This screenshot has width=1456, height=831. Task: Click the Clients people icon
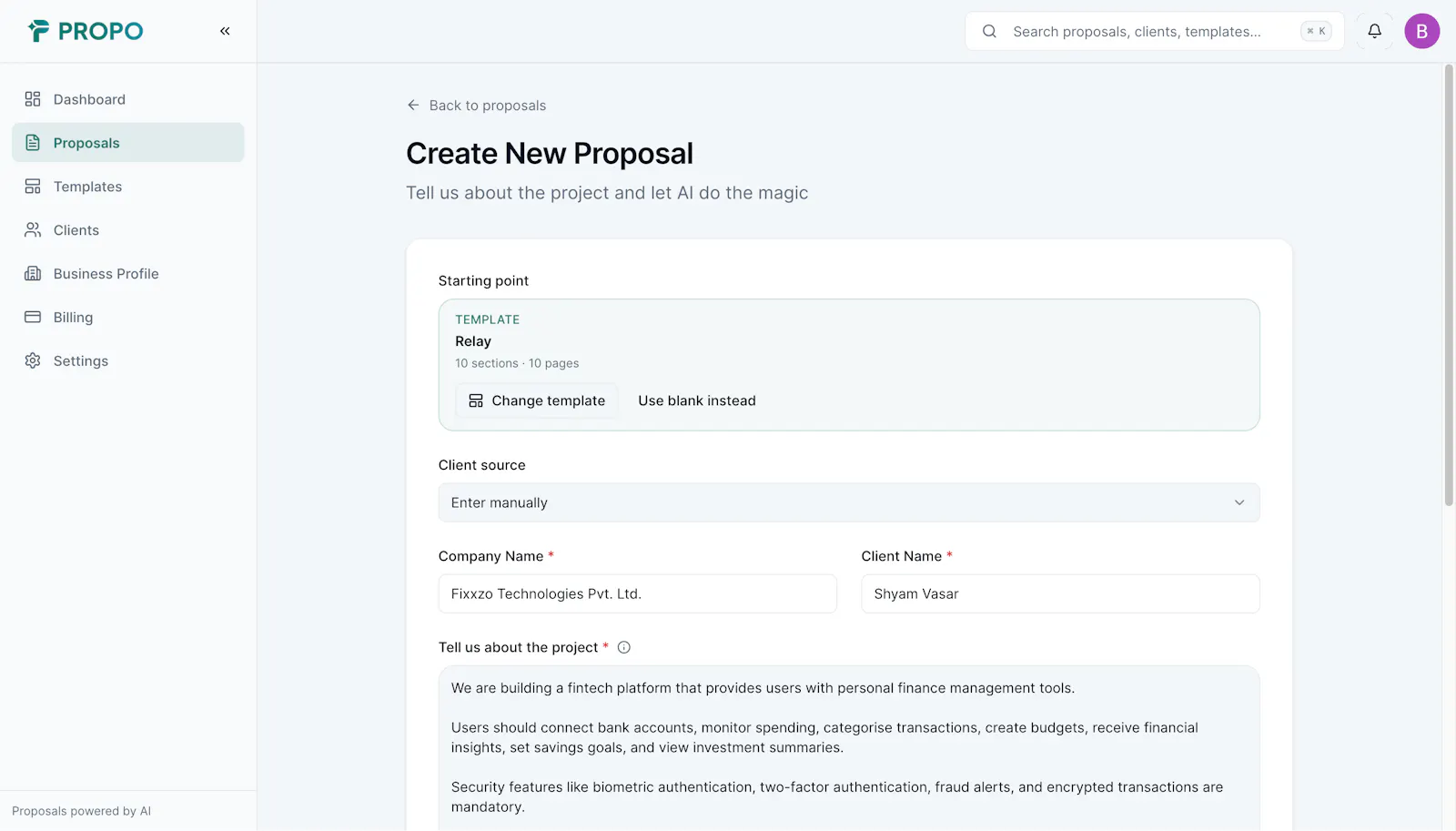pos(33,230)
